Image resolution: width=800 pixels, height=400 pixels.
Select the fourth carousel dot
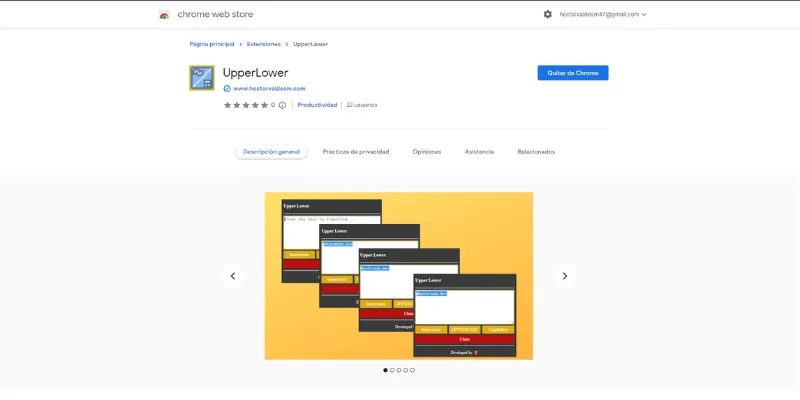[x=406, y=370]
